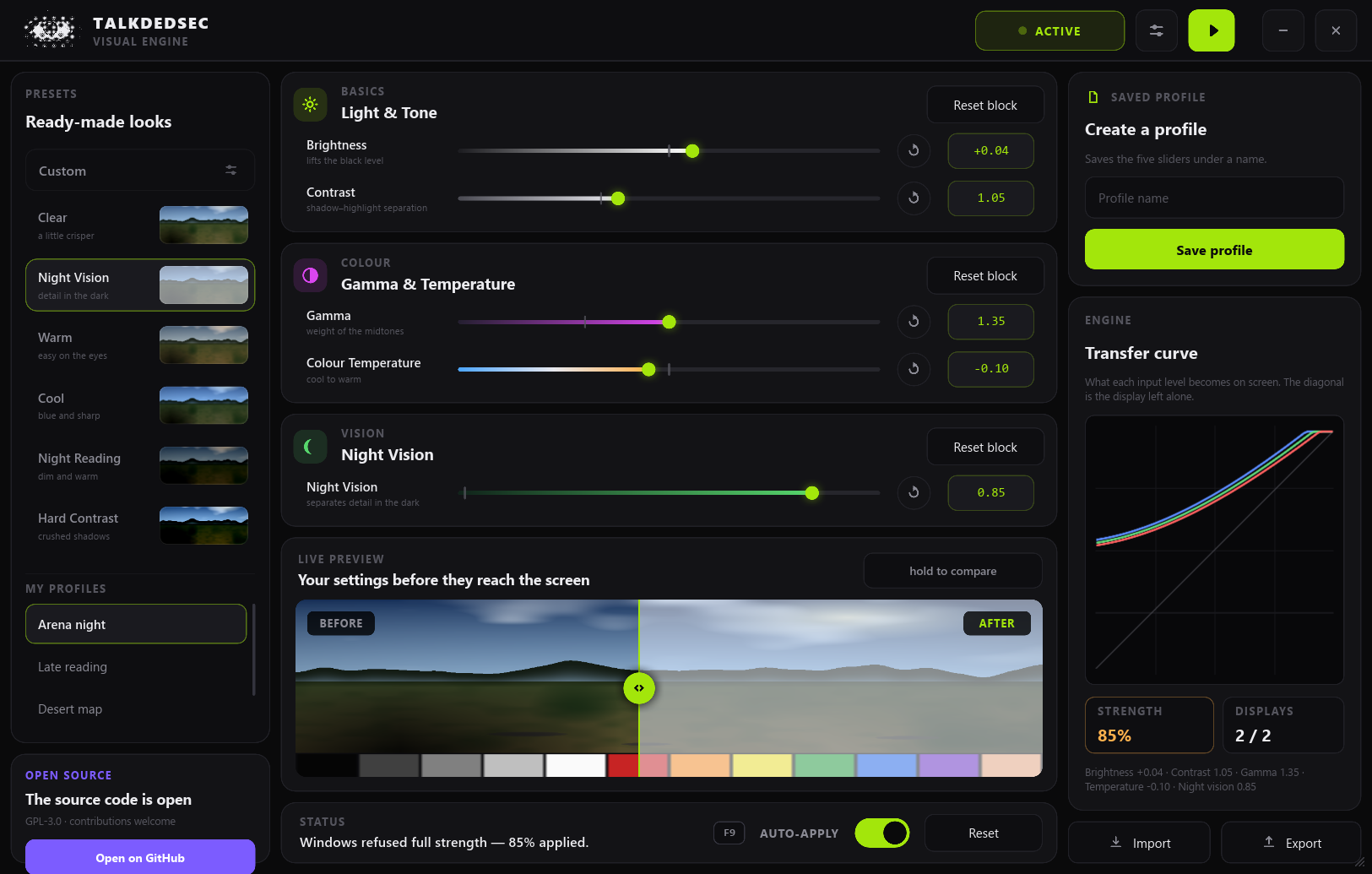
Task: Click the red swatch in preview strip
Action: coord(623,765)
